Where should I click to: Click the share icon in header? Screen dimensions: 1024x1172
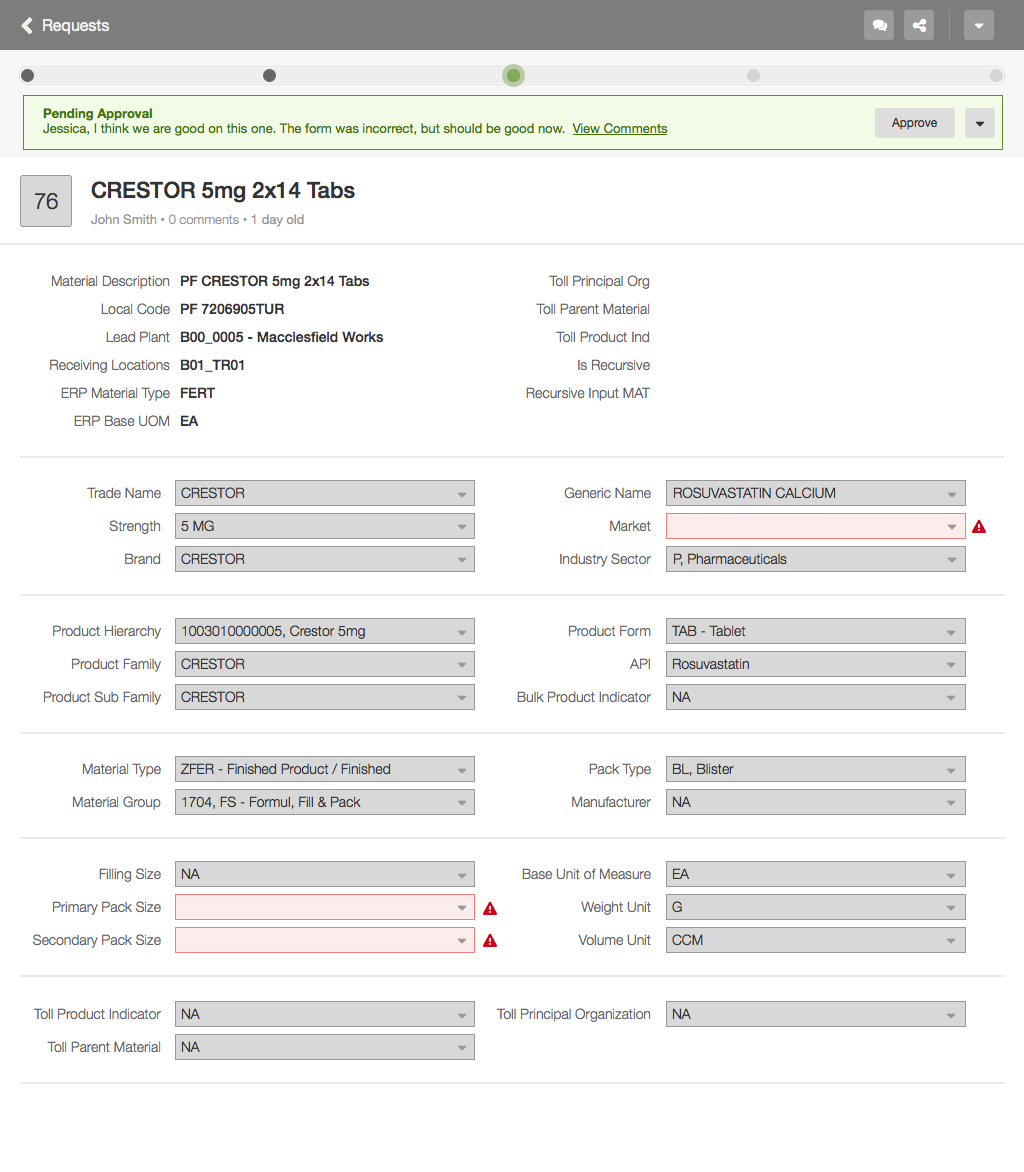tap(919, 25)
